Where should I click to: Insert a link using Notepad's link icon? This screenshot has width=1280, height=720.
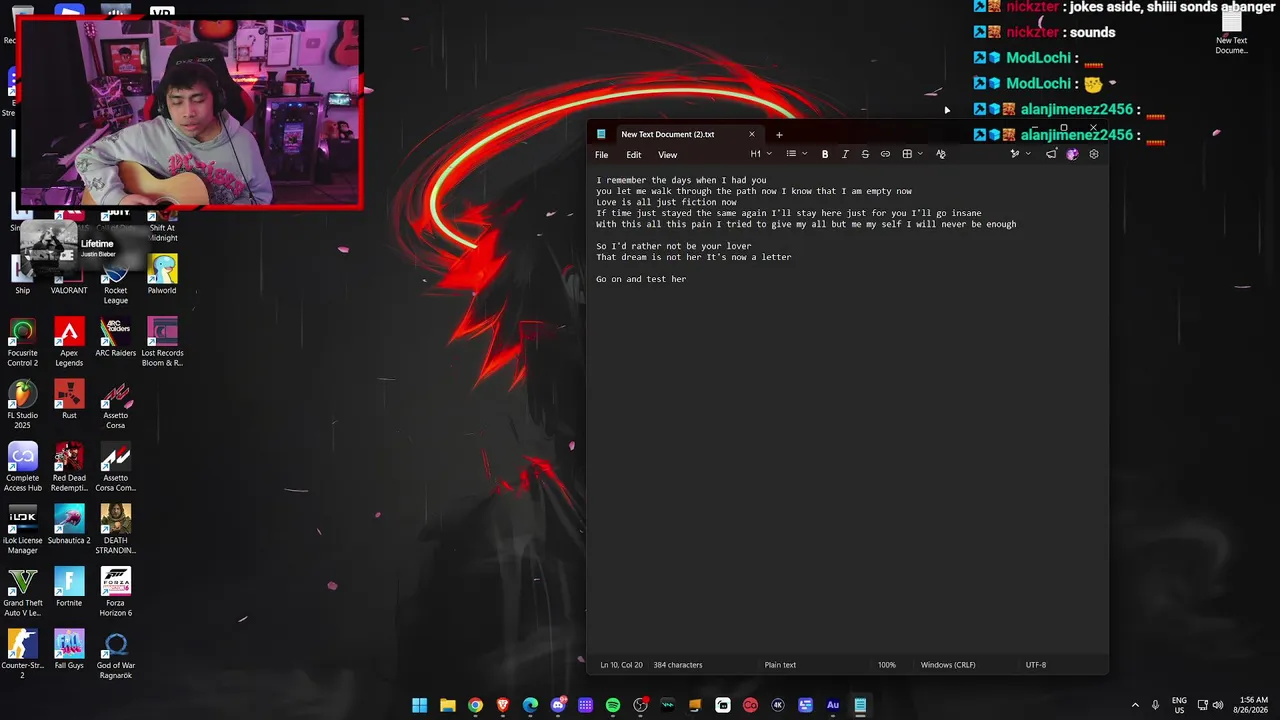point(885,154)
